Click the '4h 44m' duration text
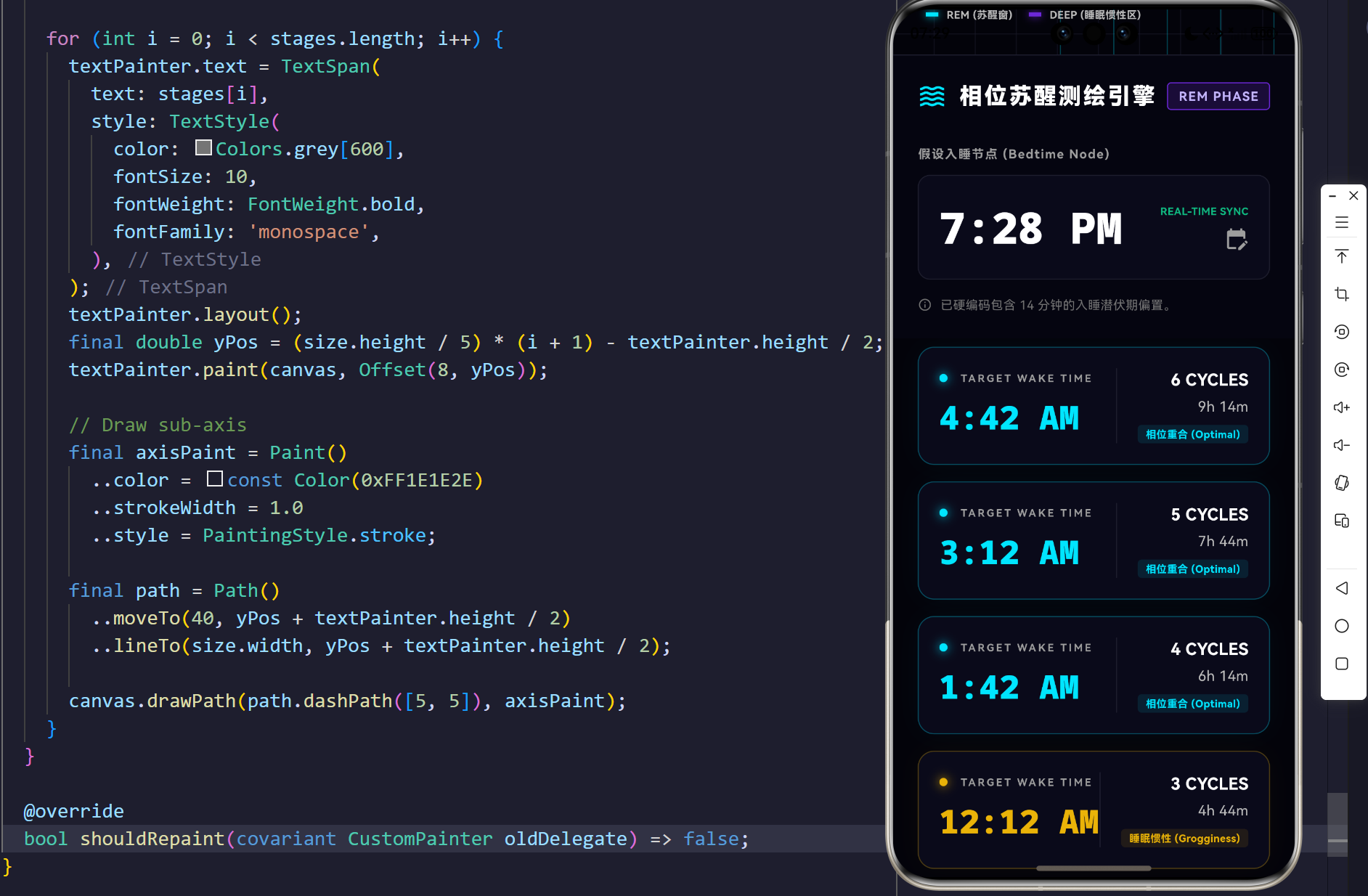 click(1223, 810)
